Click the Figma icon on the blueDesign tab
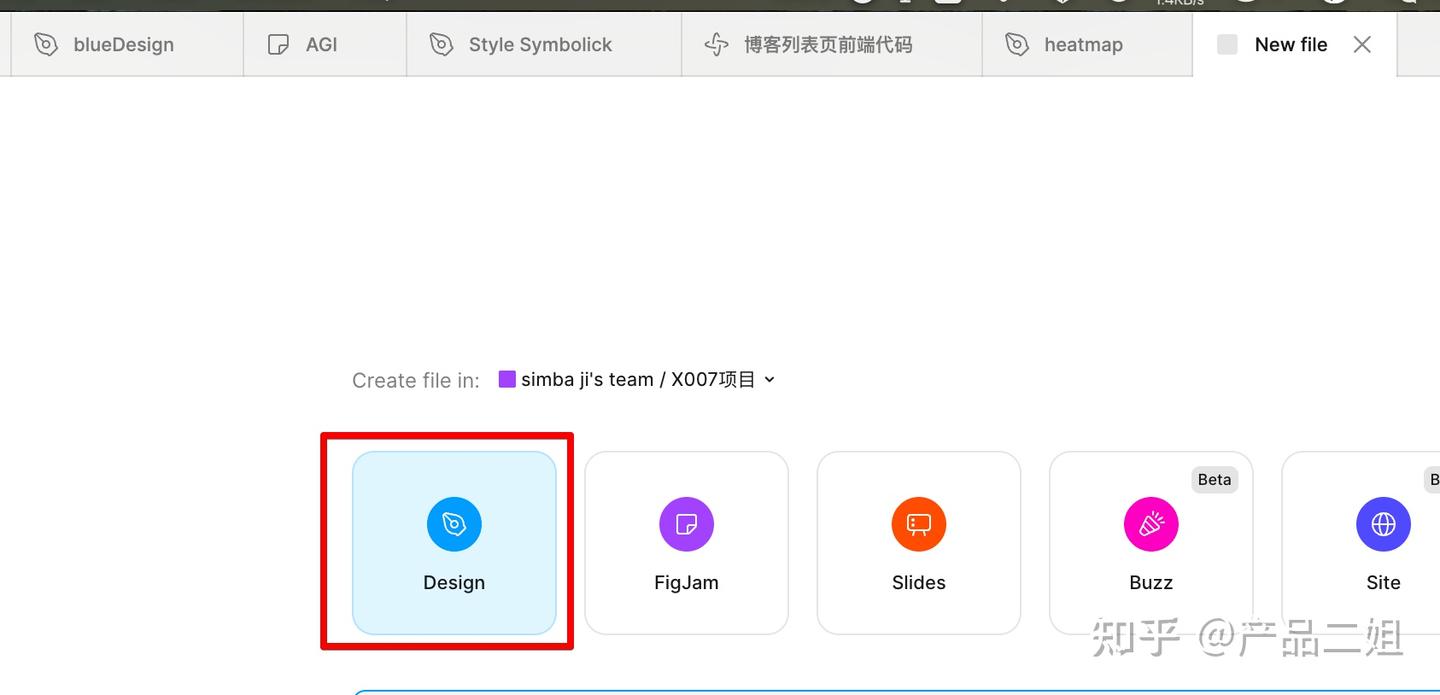The height and width of the screenshot is (695, 1440). pos(45,44)
